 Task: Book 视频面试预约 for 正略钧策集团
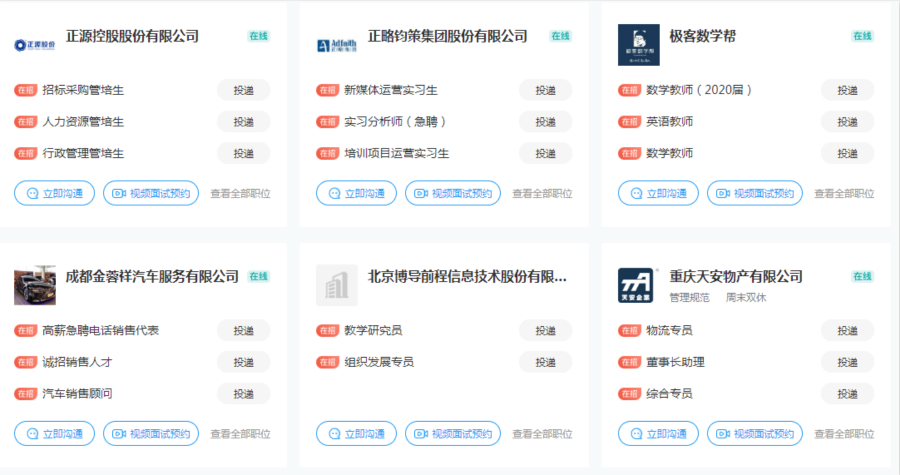[453, 193]
